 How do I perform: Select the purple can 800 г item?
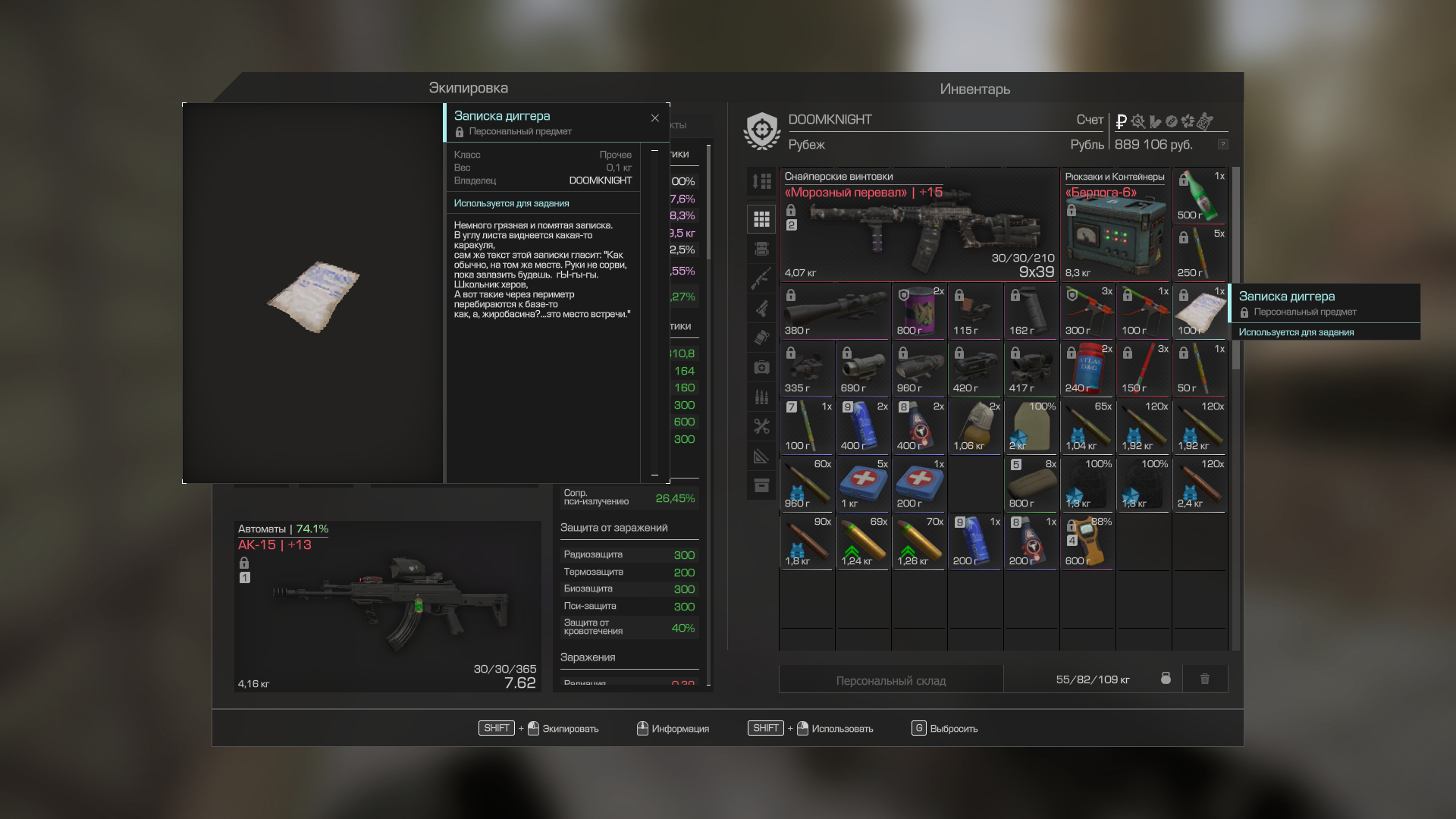coord(919,311)
